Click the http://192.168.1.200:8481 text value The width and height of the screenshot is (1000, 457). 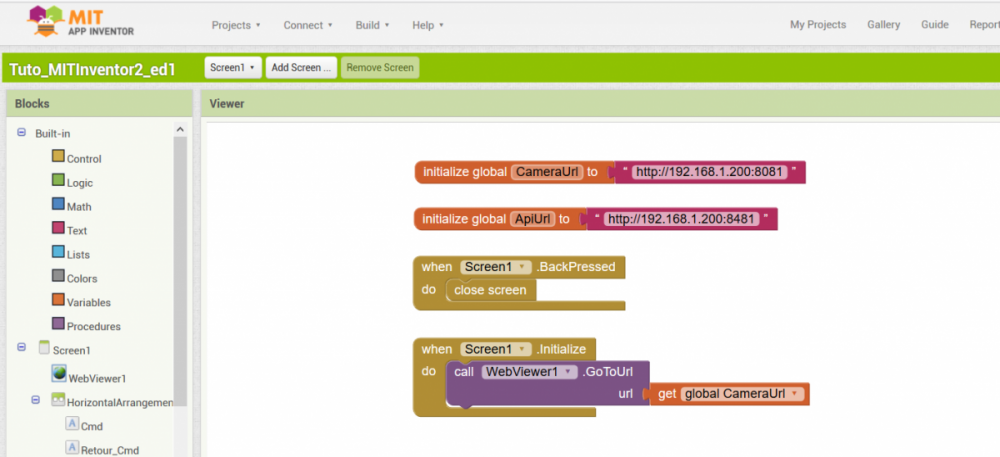682,219
